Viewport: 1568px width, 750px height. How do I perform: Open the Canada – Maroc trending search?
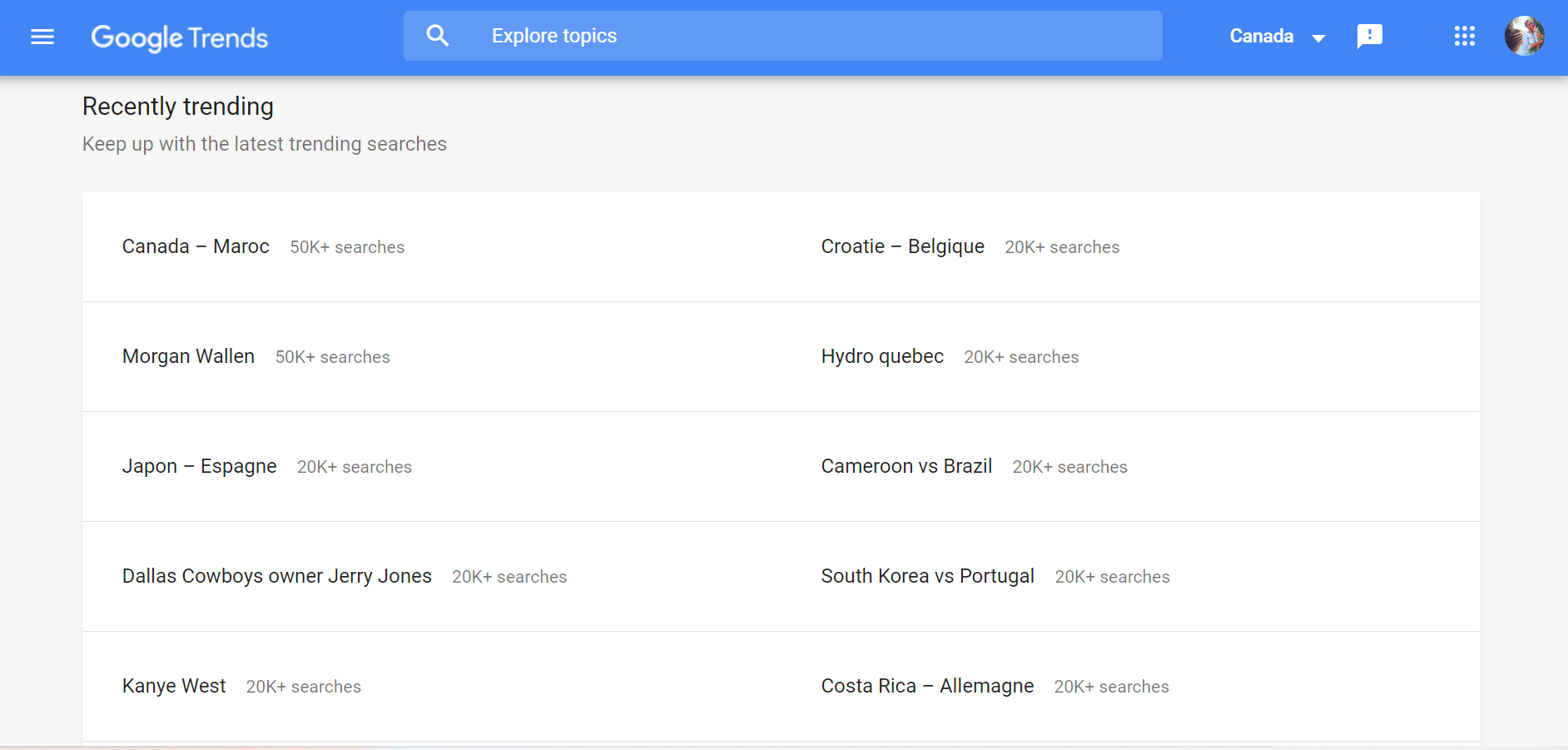(x=196, y=246)
